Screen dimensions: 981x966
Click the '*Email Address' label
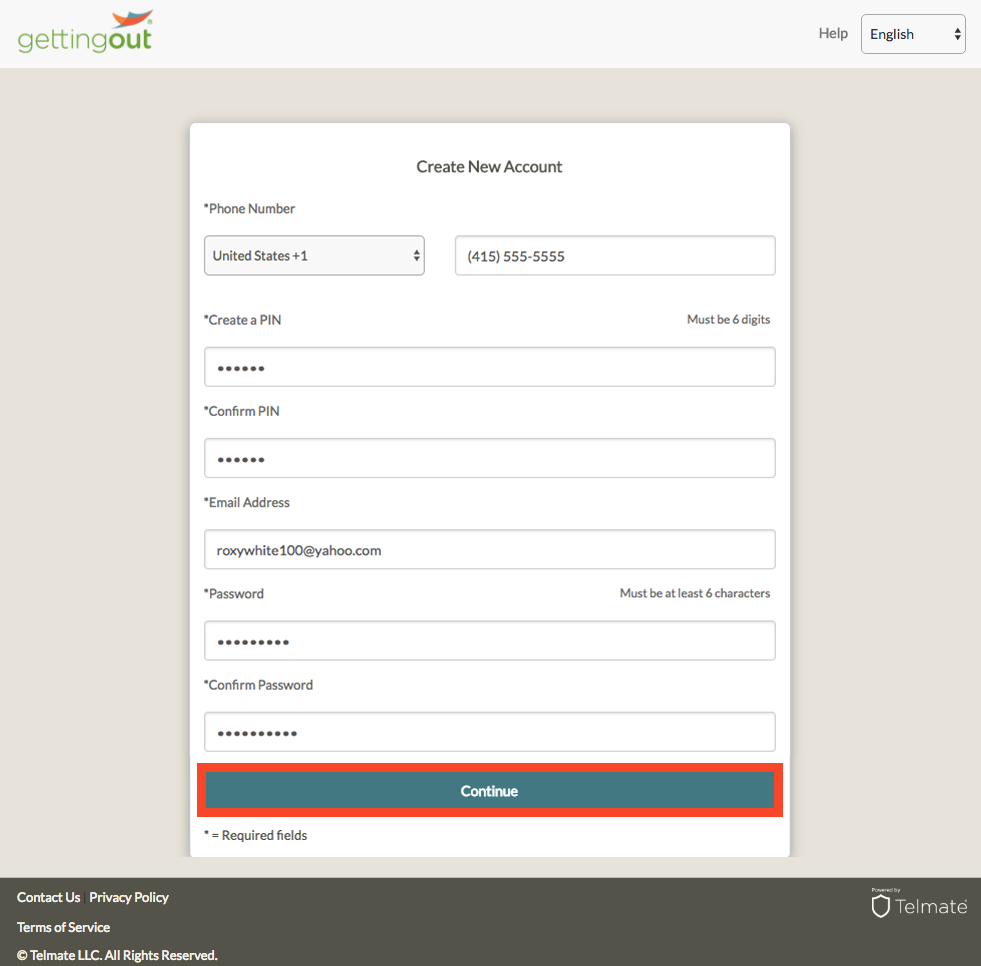(247, 502)
